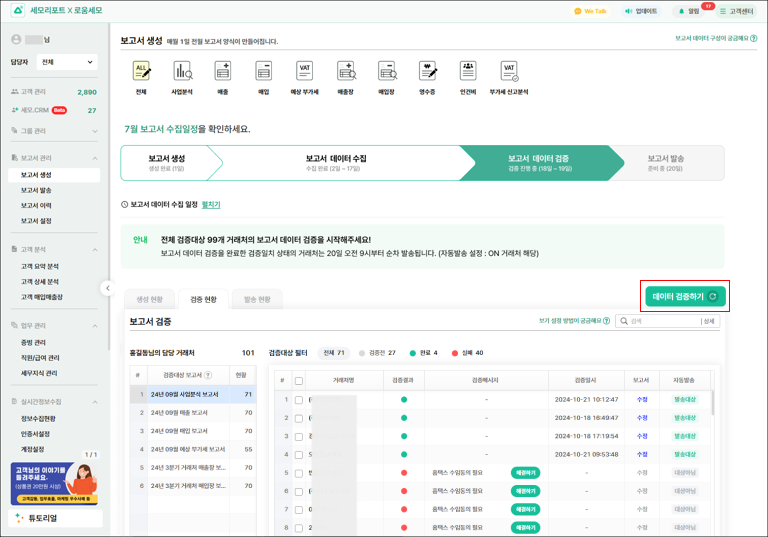
Task: Click the 데이터 검증하기 button
Action: (685, 296)
